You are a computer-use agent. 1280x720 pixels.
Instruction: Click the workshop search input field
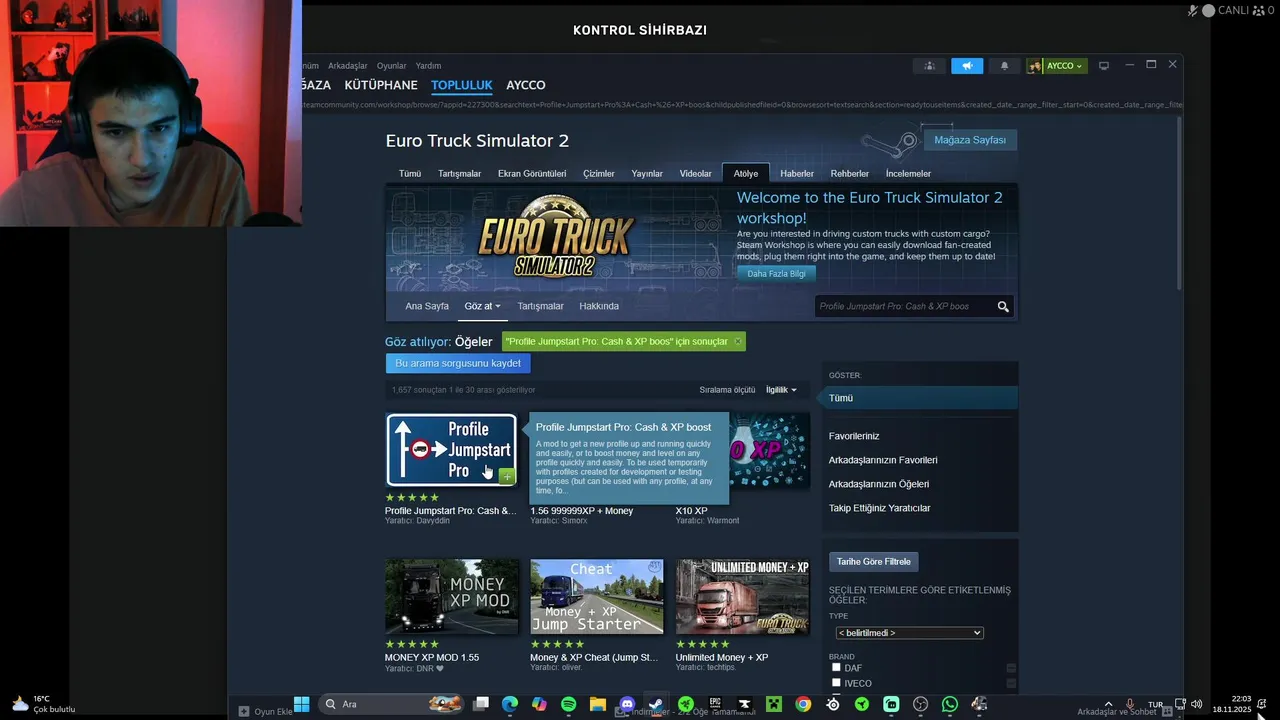click(x=904, y=307)
